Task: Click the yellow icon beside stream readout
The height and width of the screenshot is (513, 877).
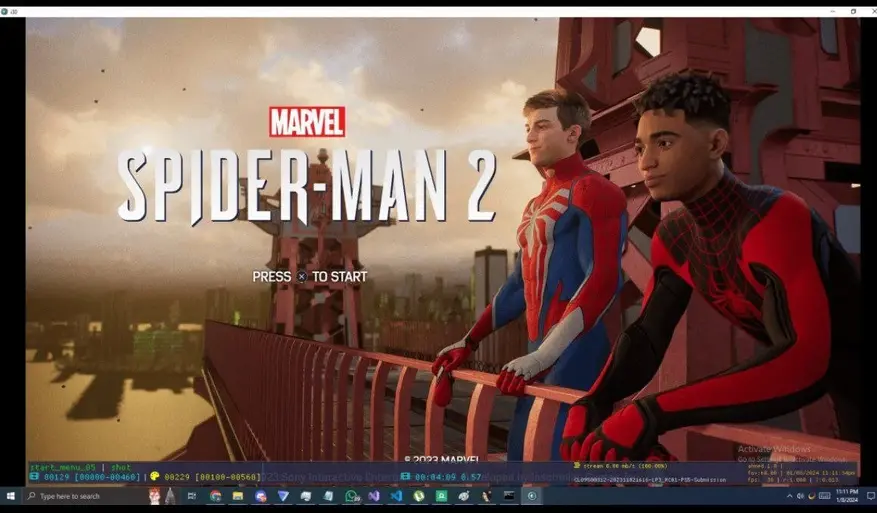Action: coord(577,465)
